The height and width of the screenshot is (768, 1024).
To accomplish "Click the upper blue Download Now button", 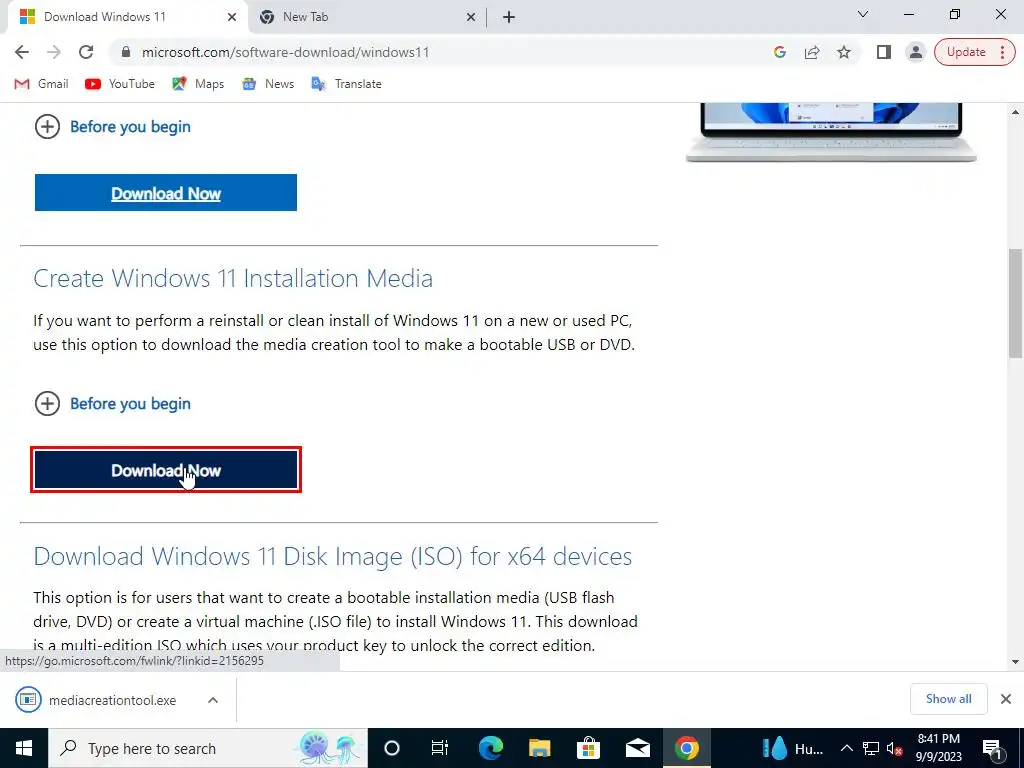I will click(166, 193).
